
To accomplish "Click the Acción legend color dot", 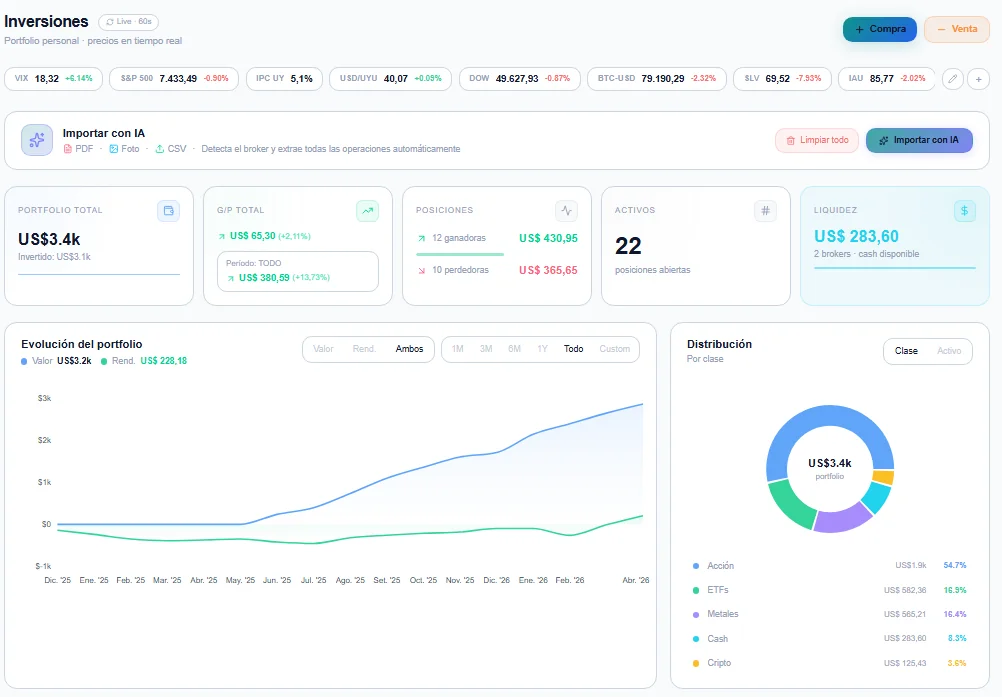I will pyautogui.click(x=696, y=566).
